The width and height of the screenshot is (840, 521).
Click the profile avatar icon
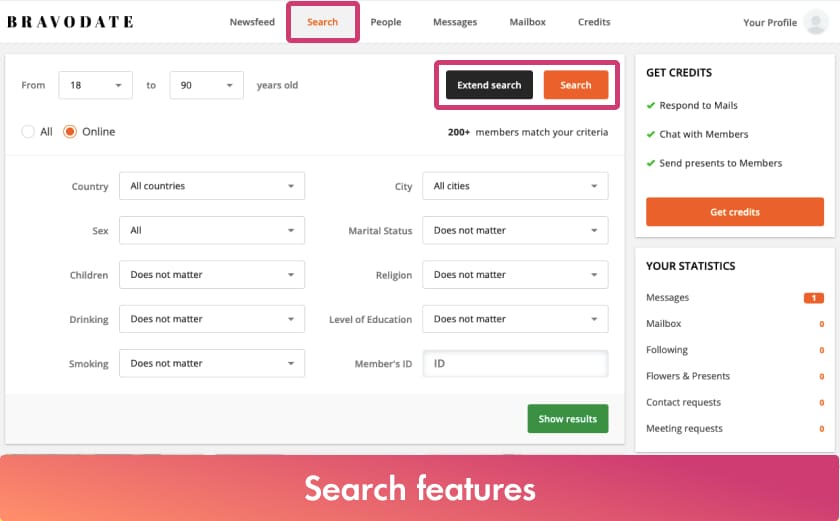[815, 22]
